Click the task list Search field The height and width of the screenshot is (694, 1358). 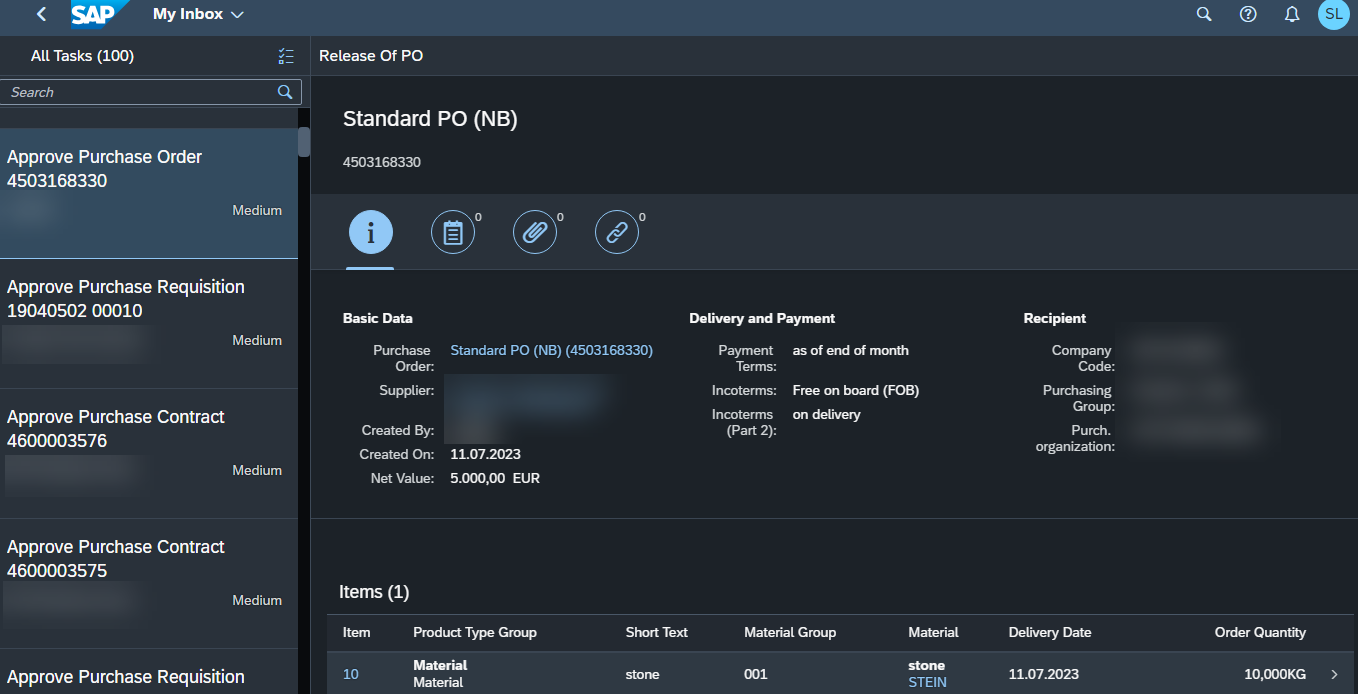click(150, 92)
